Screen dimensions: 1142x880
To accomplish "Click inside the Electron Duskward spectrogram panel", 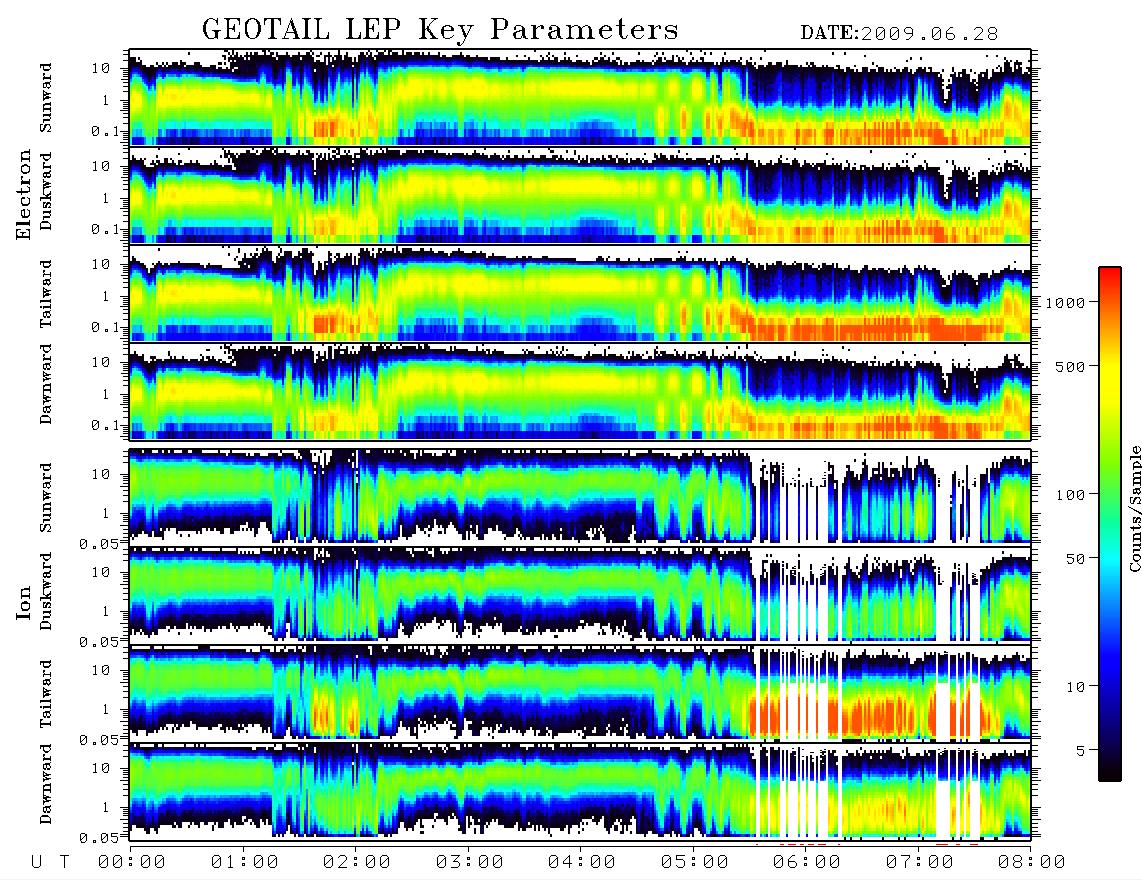I will [x=580, y=195].
